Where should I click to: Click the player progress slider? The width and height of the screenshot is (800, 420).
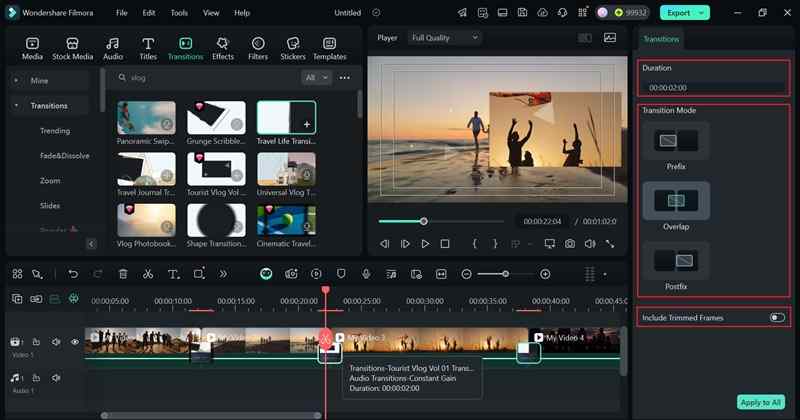tap(441, 221)
